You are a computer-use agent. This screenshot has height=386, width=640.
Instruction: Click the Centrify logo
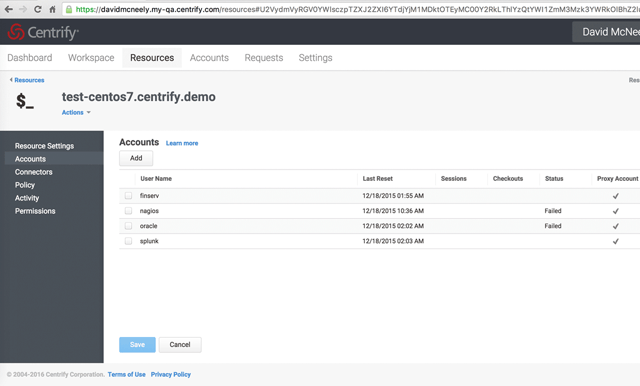click(43, 32)
